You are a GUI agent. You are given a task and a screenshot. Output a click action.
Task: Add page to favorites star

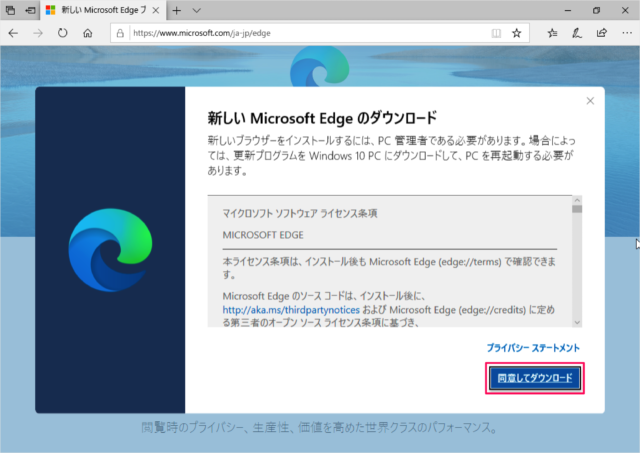click(x=517, y=33)
